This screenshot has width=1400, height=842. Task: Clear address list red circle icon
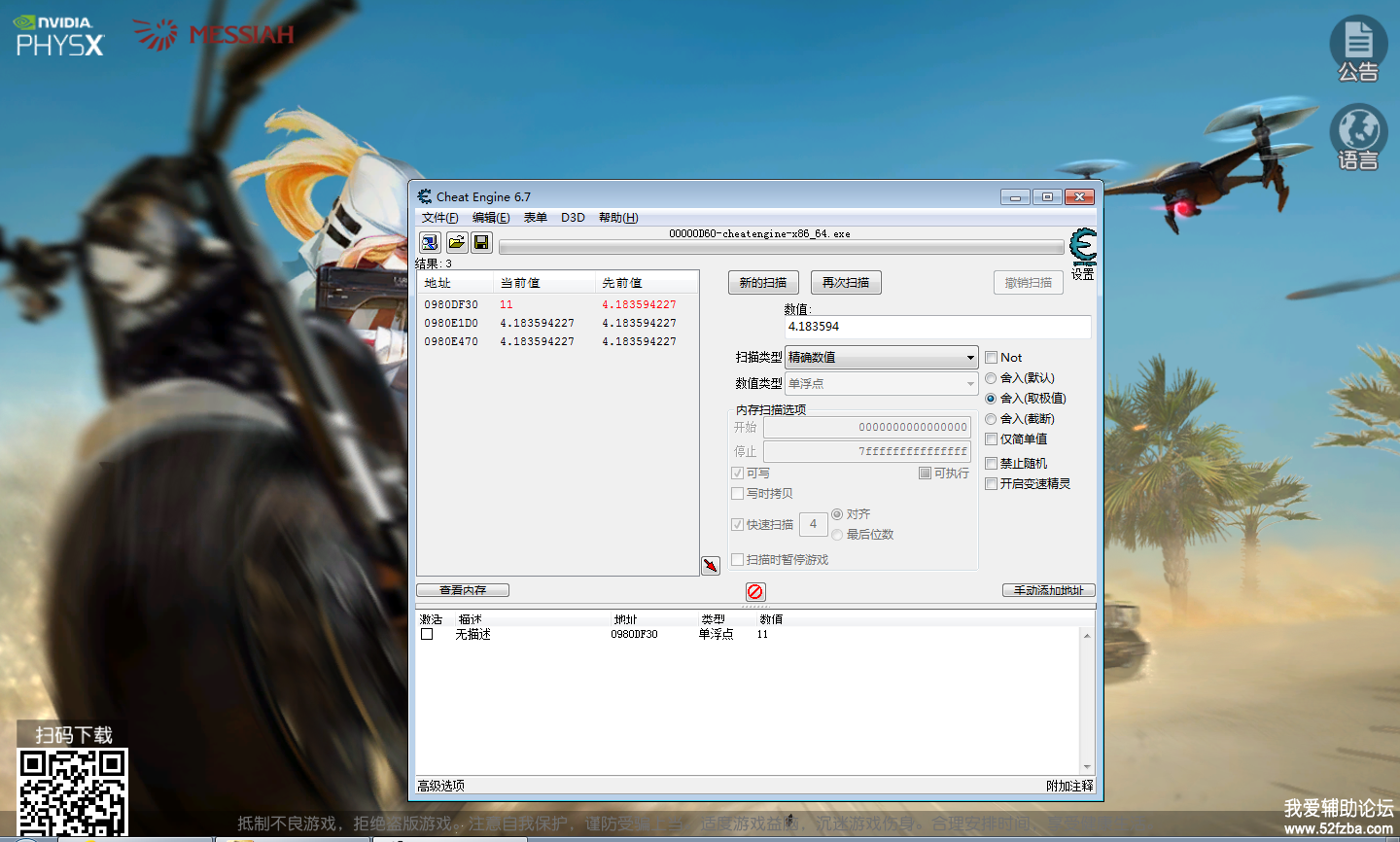[x=755, y=591]
